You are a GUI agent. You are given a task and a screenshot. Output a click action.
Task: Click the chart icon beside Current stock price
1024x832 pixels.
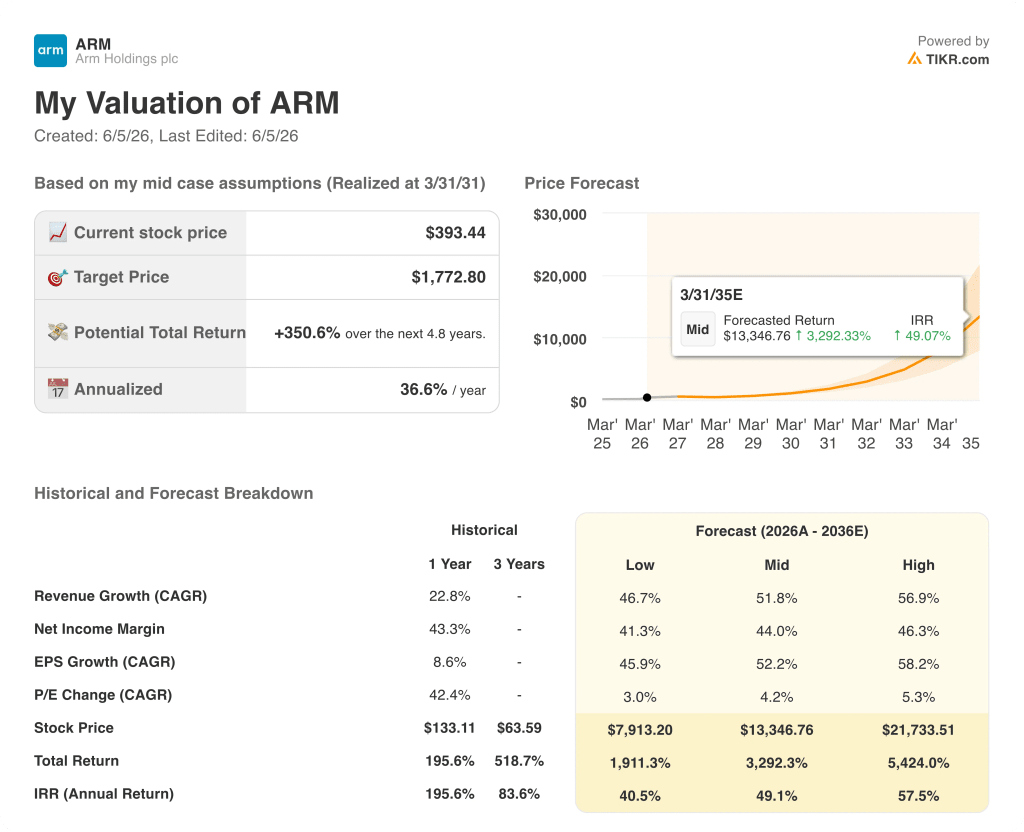pyautogui.click(x=57, y=232)
